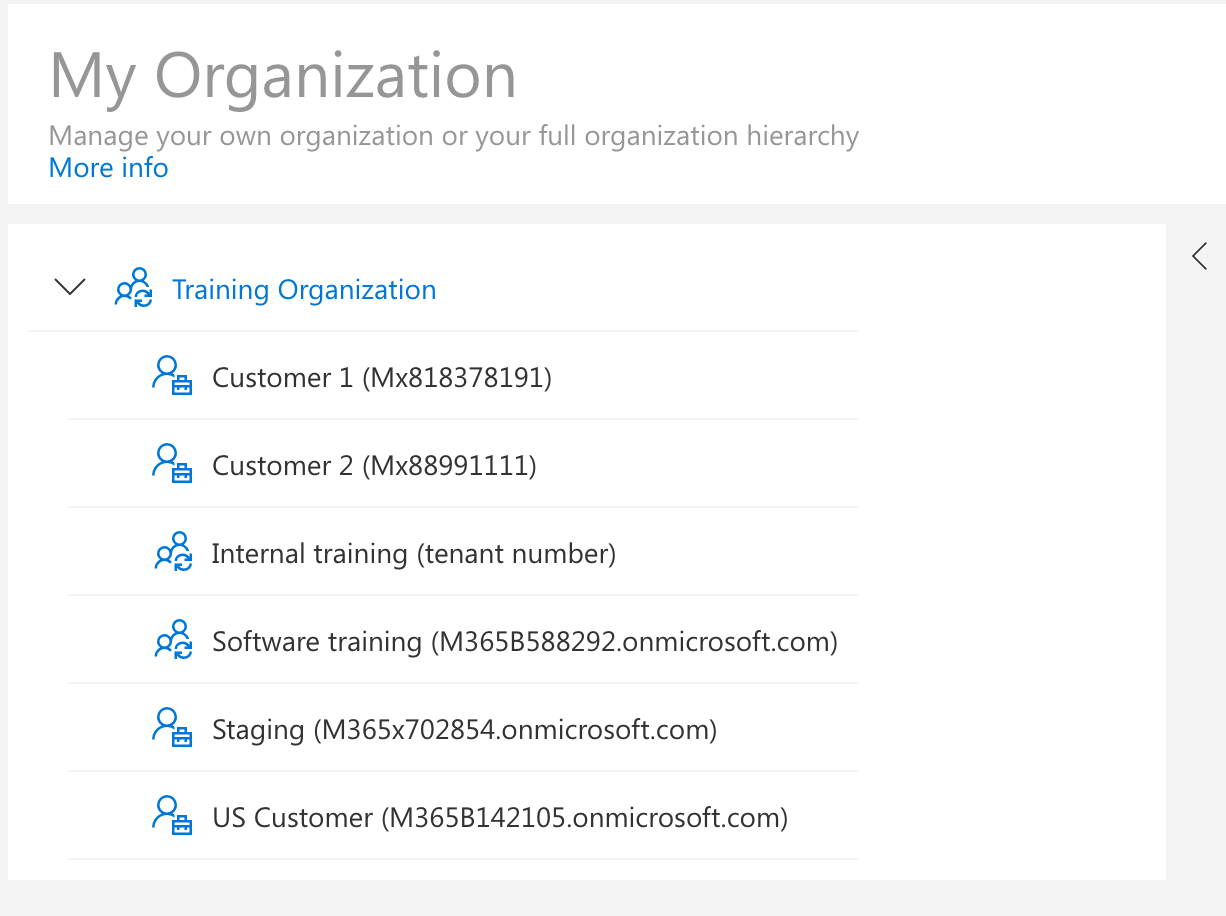The width and height of the screenshot is (1226, 916).
Task: Collapse the Training Organization tree node
Action: coord(70,288)
